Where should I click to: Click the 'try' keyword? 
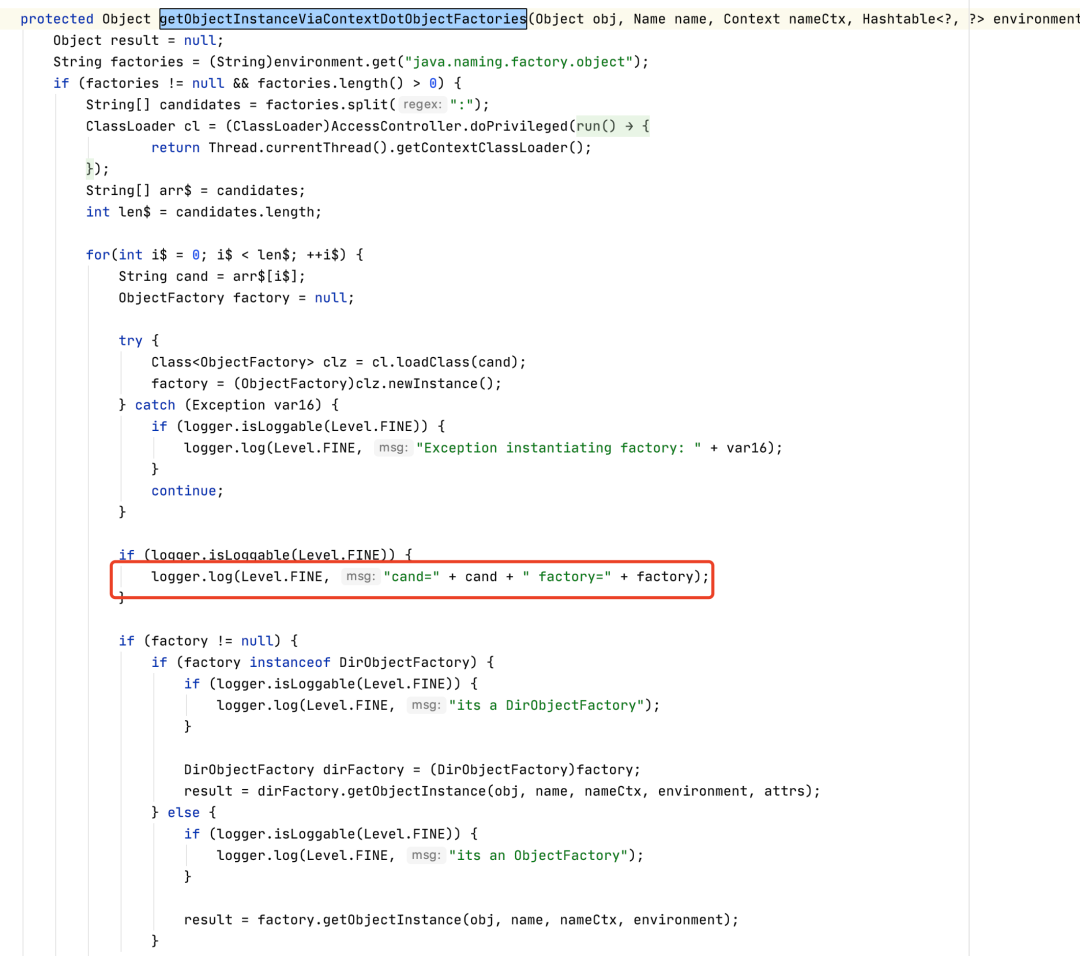[x=130, y=340]
